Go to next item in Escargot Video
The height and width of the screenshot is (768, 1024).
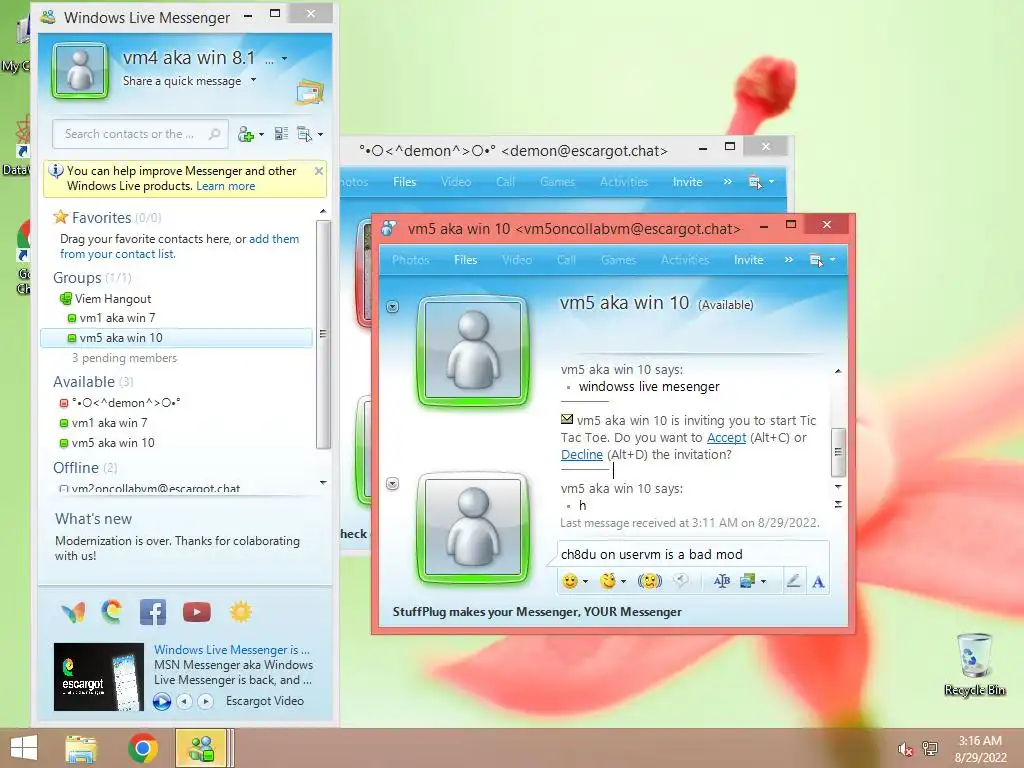click(205, 701)
